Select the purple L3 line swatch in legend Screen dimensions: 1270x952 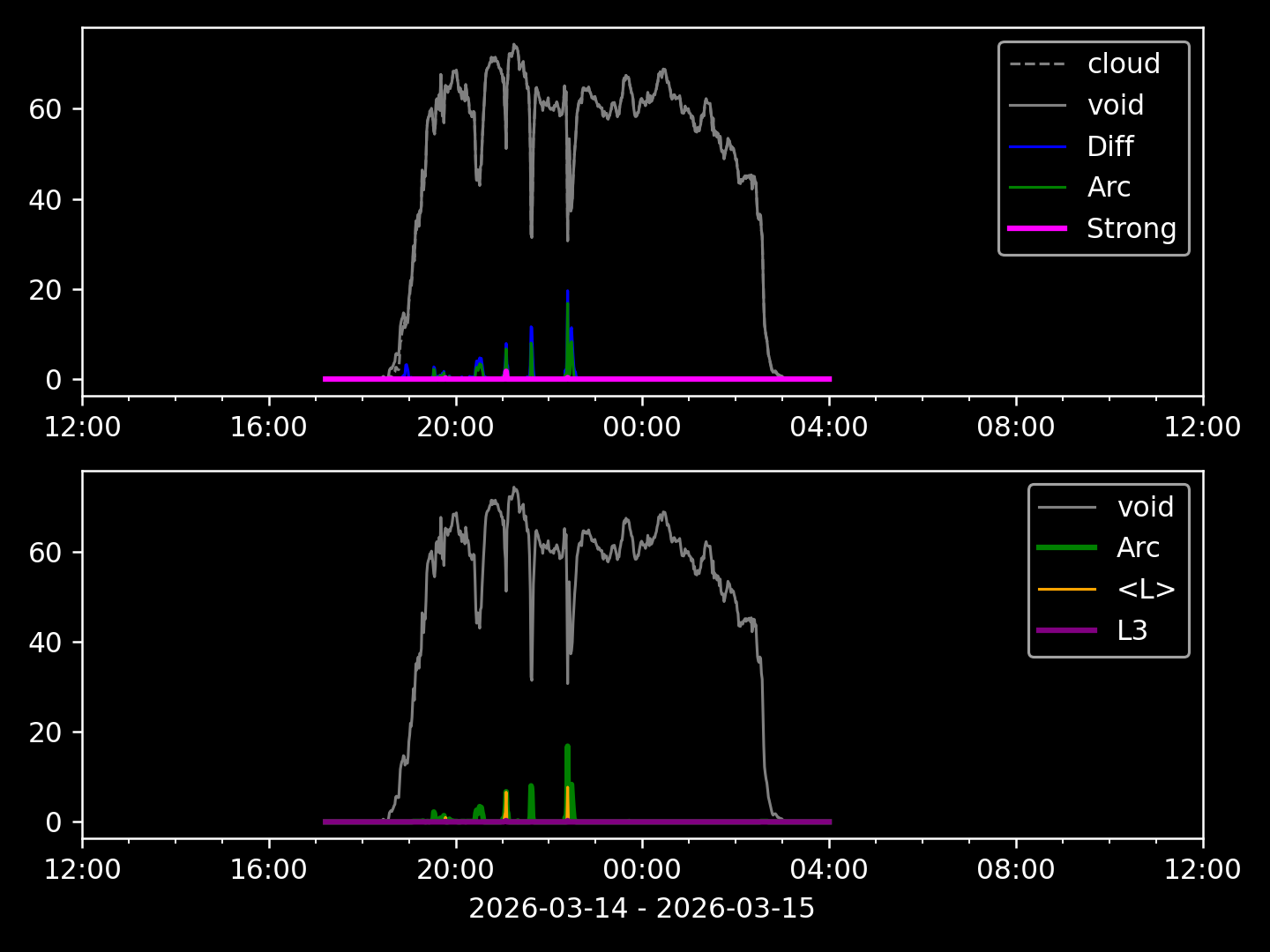[1067, 630]
